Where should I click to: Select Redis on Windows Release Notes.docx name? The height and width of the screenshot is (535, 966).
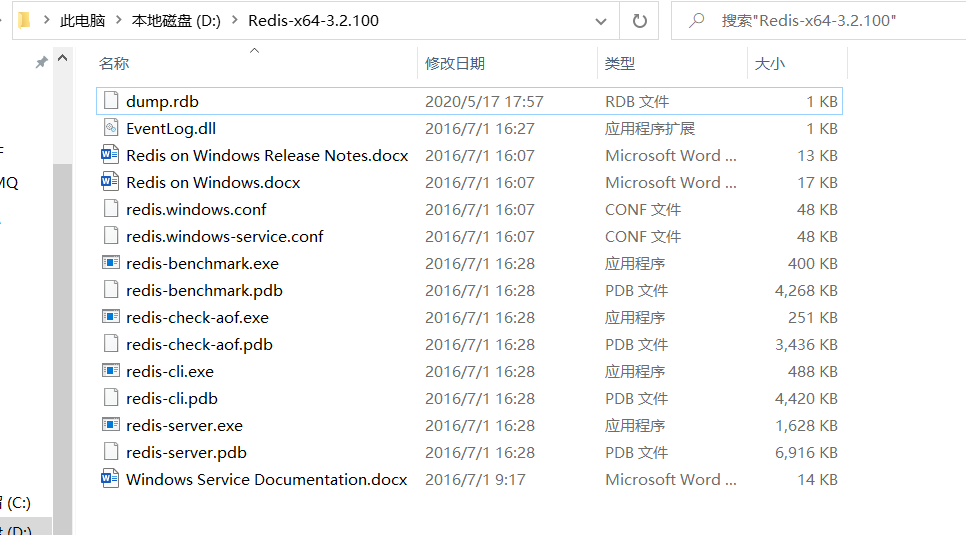[x=267, y=156]
